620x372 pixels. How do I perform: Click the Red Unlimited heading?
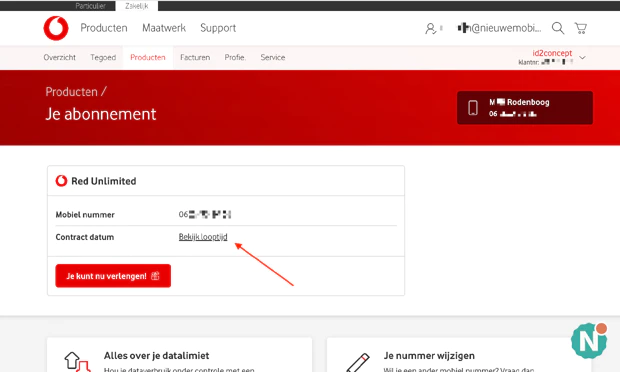[104, 181]
